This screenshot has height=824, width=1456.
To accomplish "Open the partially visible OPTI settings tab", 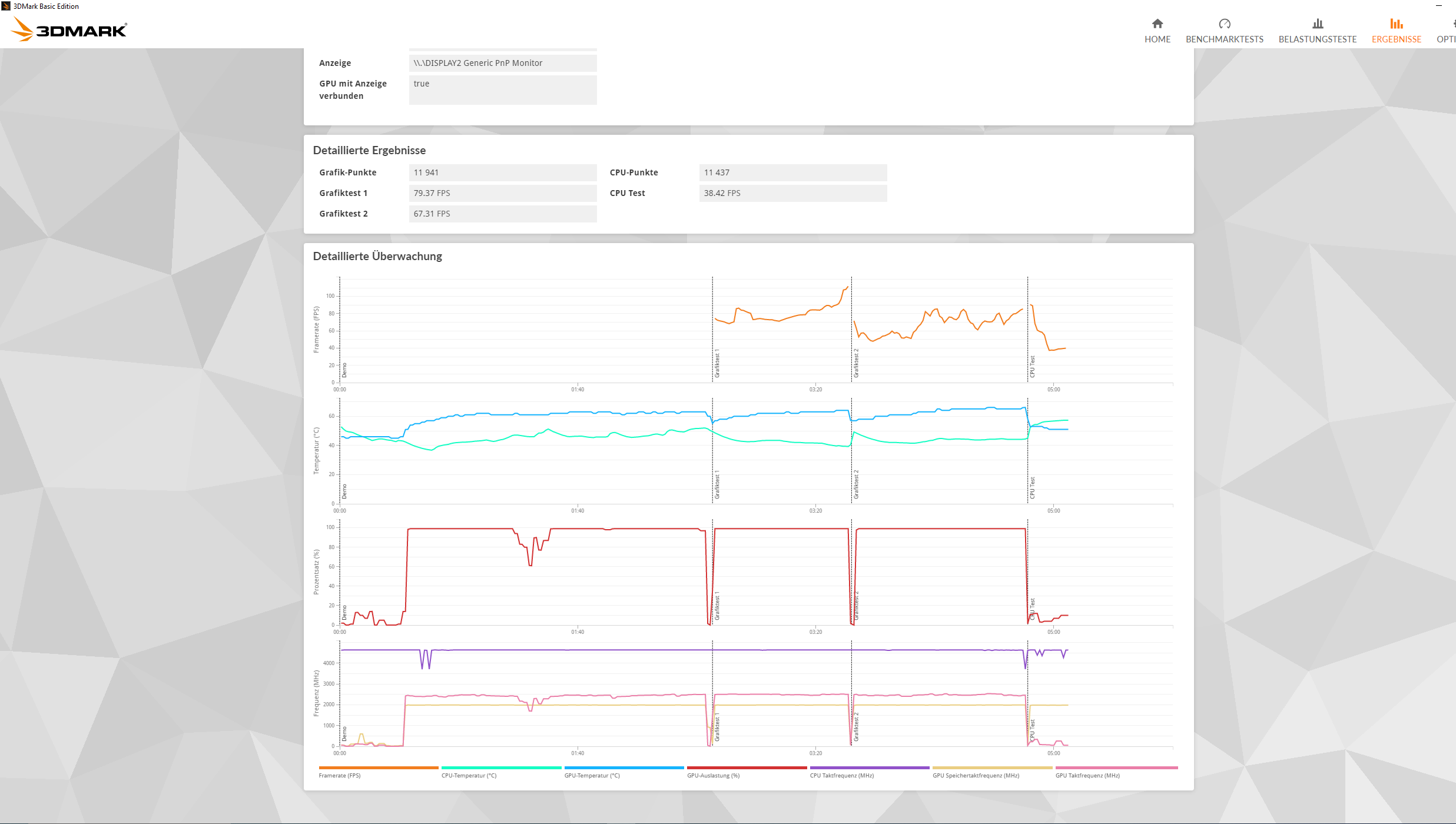I will 1447,39.
